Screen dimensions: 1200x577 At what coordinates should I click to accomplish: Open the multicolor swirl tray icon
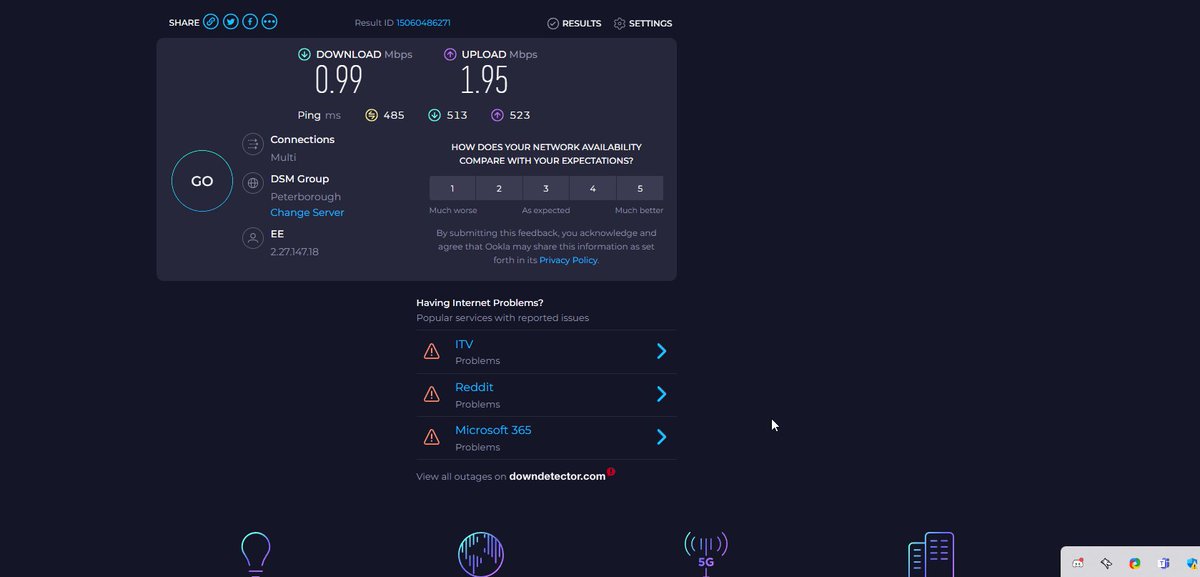1135,563
